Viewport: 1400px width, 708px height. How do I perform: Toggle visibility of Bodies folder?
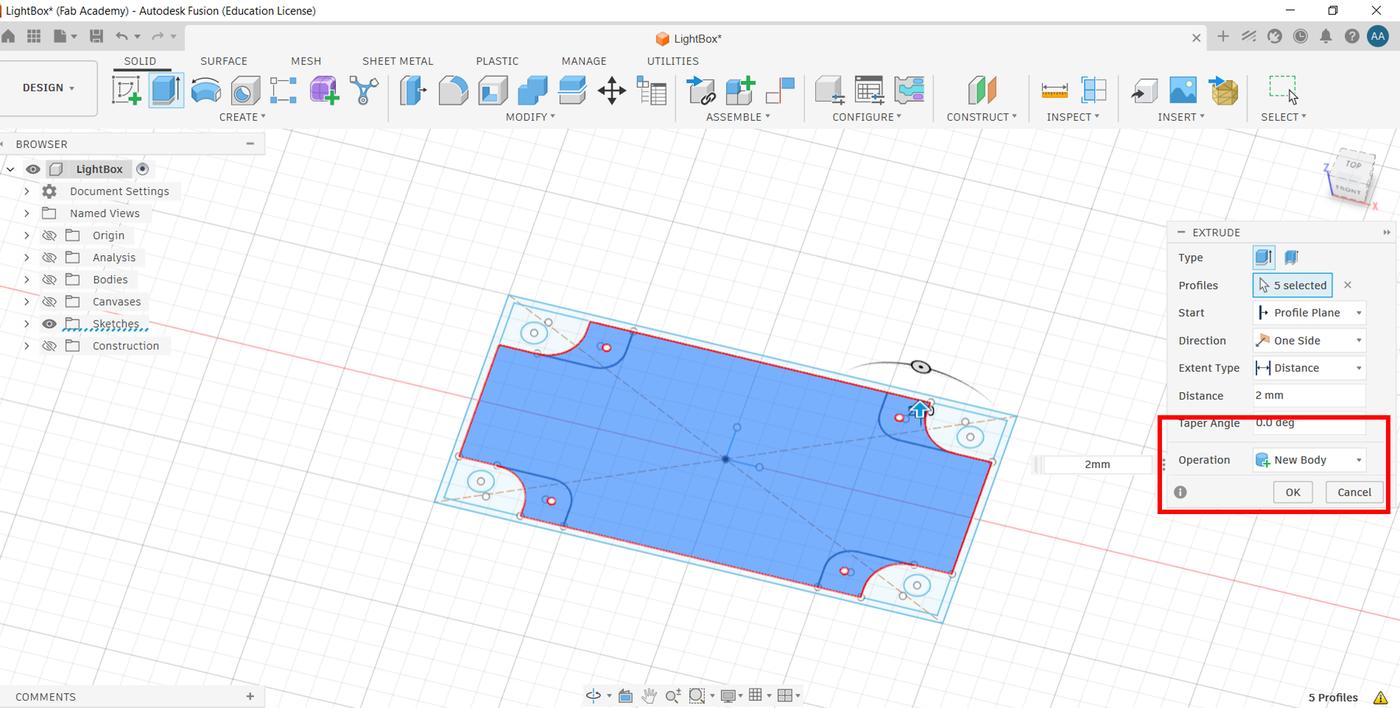(49, 280)
